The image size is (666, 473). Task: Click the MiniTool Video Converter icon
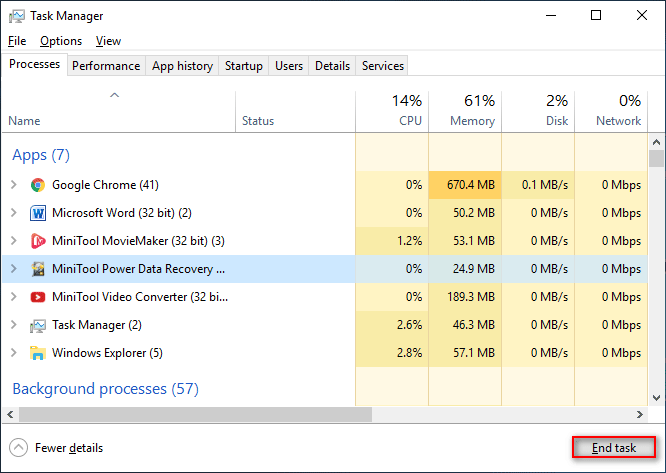pos(38,297)
